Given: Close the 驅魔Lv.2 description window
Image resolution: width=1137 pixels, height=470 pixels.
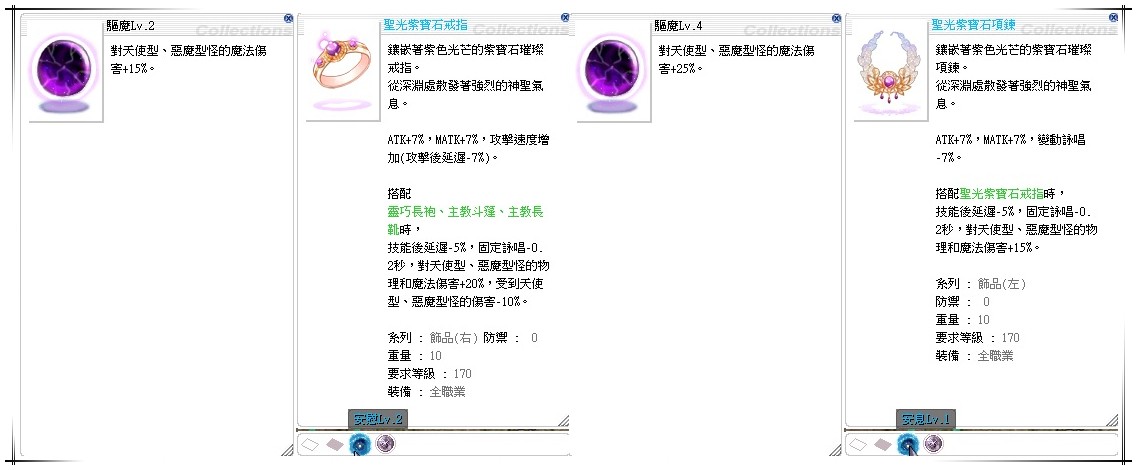Looking at the screenshot, I should point(289,17).
